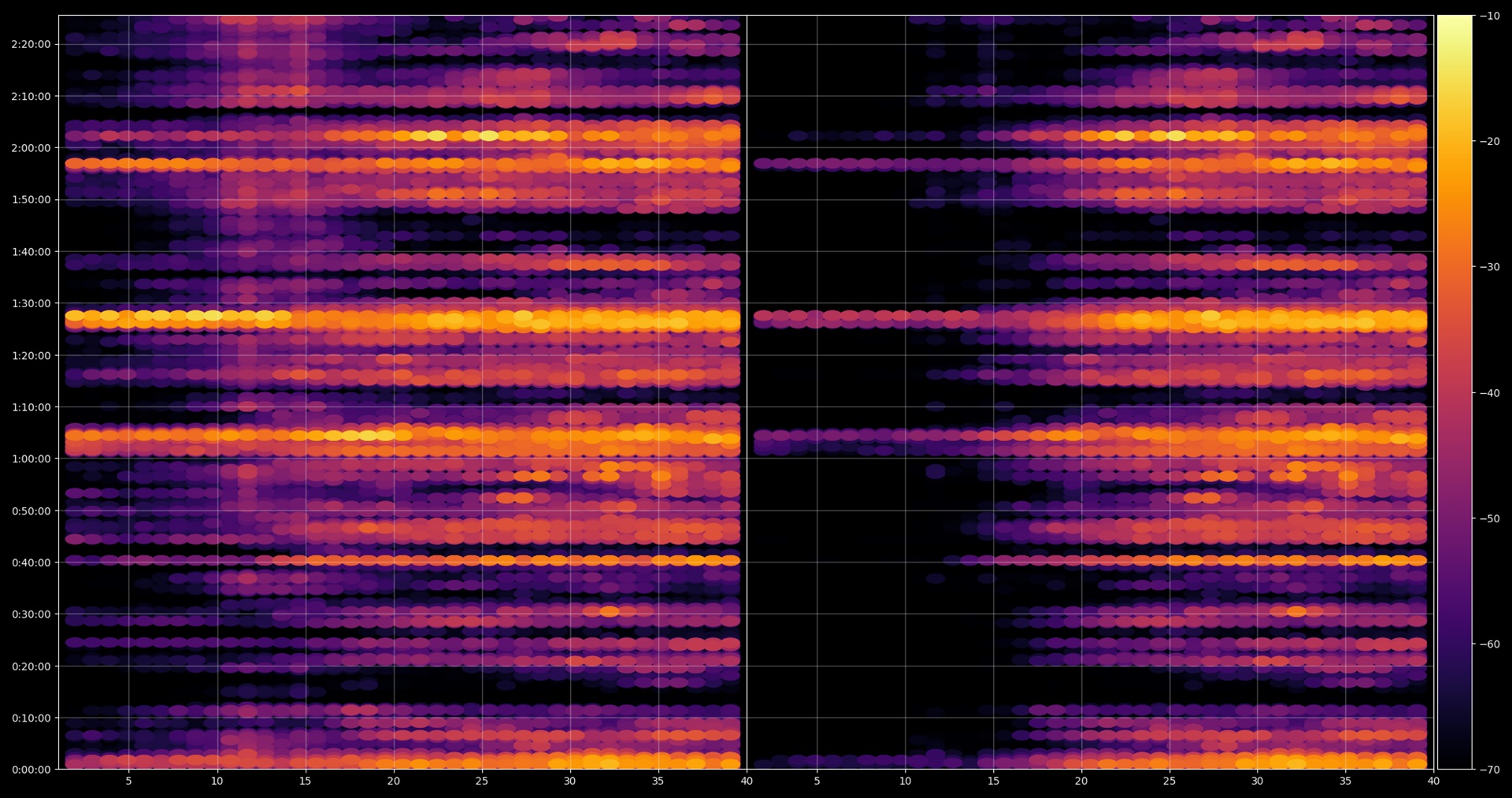This screenshot has height=798, width=1512.
Task: Select the −30 colorbar value
Action: (x=1489, y=267)
